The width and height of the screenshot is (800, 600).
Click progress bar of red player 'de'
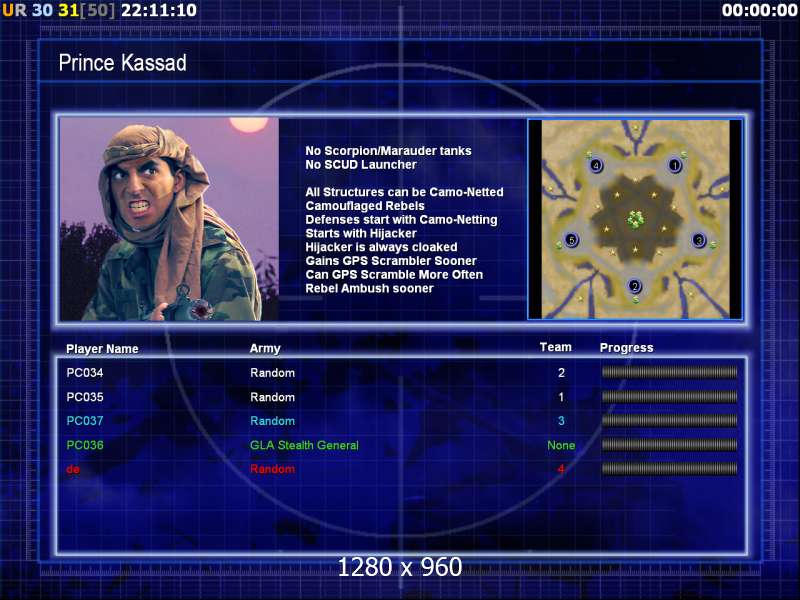[669, 468]
